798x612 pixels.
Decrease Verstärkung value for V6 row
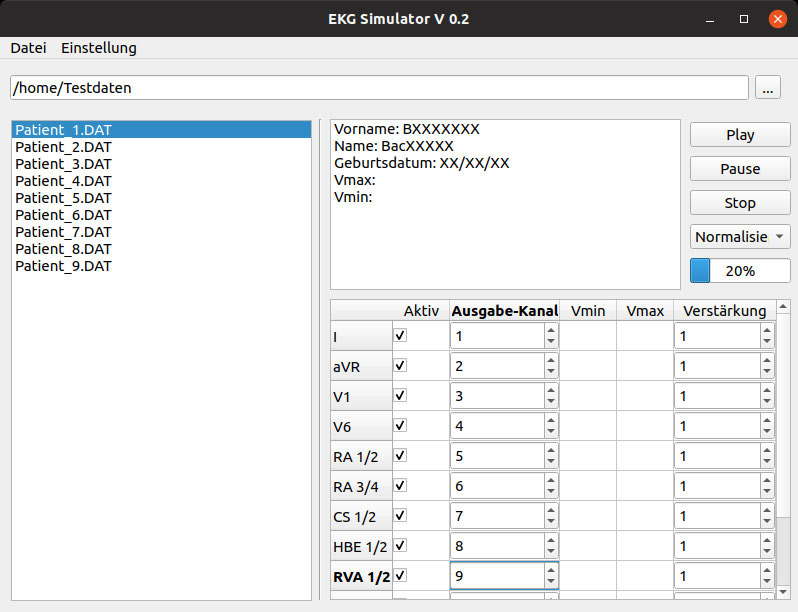tap(767, 432)
